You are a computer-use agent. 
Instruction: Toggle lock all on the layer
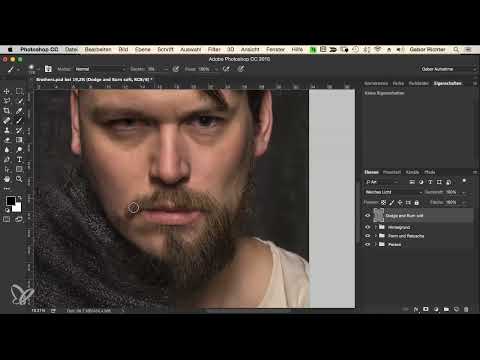point(416,202)
